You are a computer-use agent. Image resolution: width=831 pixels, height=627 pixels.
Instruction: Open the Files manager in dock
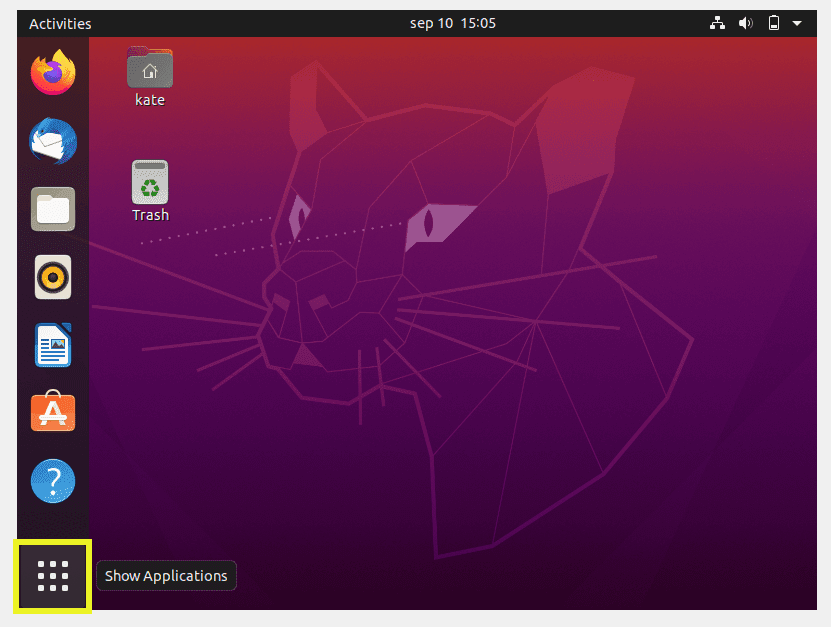(53, 209)
